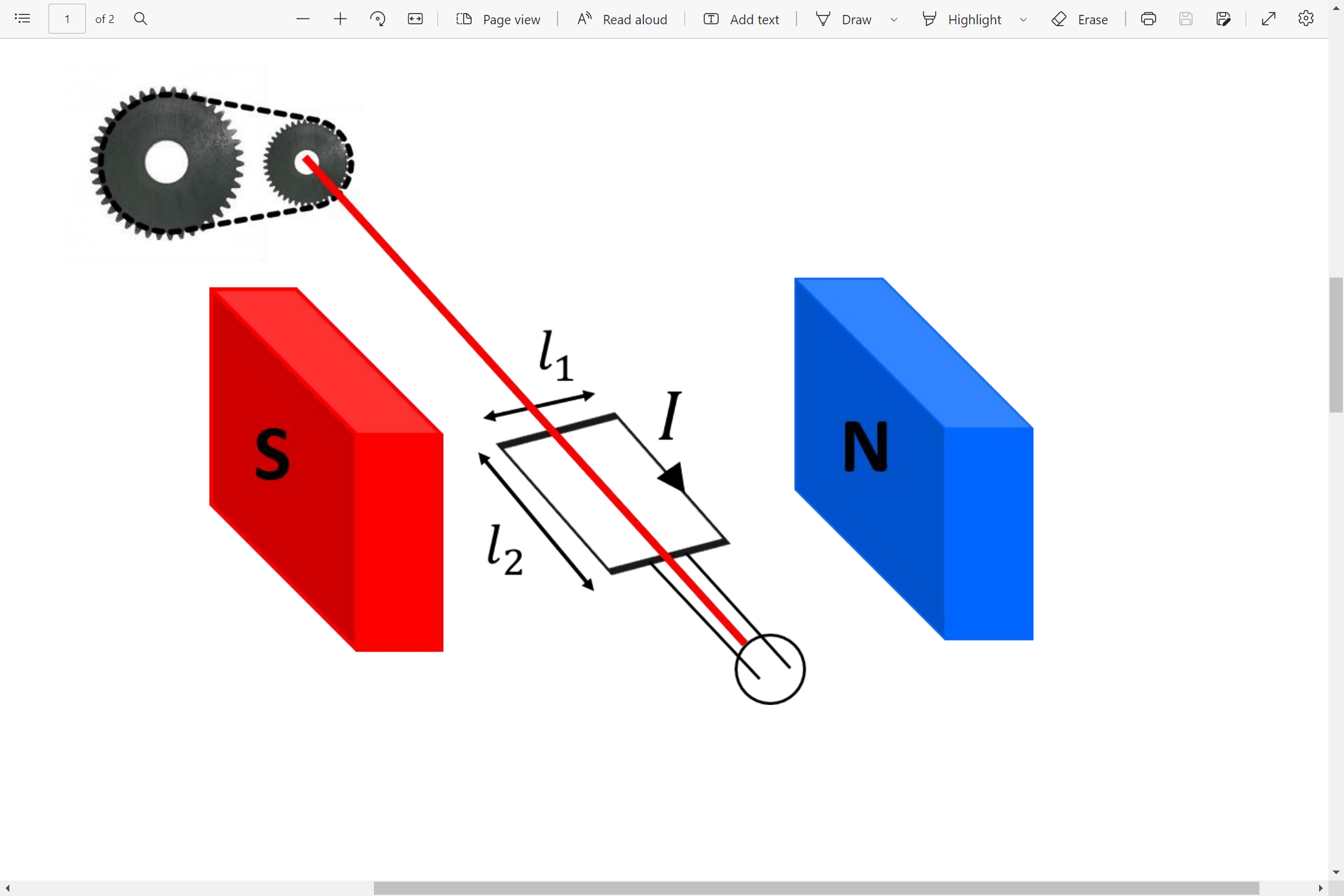The image size is (1344, 896).
Task: Zoom in on the document
Action: click(340, 19)
